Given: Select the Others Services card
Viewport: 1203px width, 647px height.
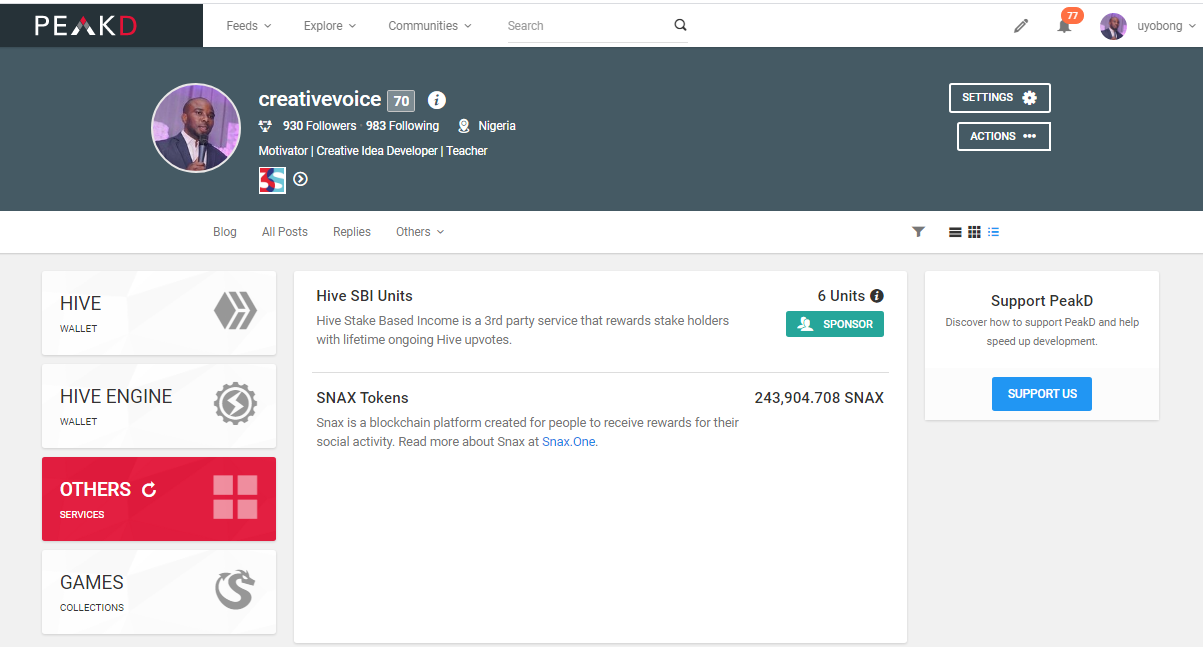Looking at the screenshot, I should 159,499.
